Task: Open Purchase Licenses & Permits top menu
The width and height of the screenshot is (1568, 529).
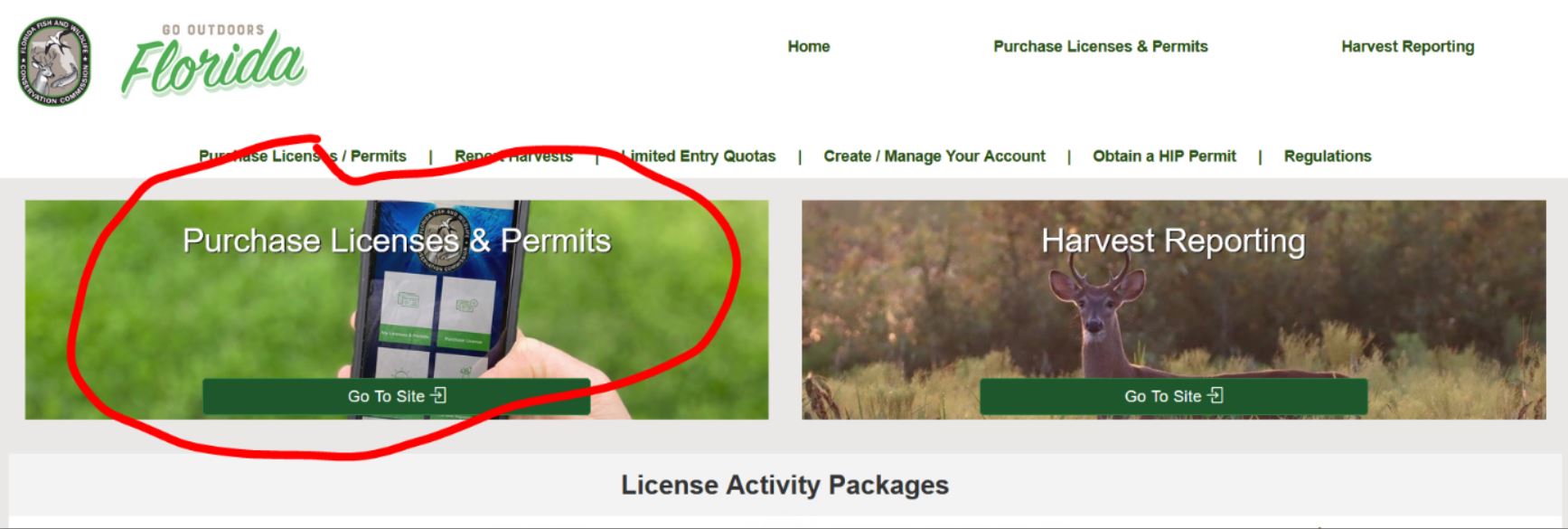Action: click(x=1101, y=46)
